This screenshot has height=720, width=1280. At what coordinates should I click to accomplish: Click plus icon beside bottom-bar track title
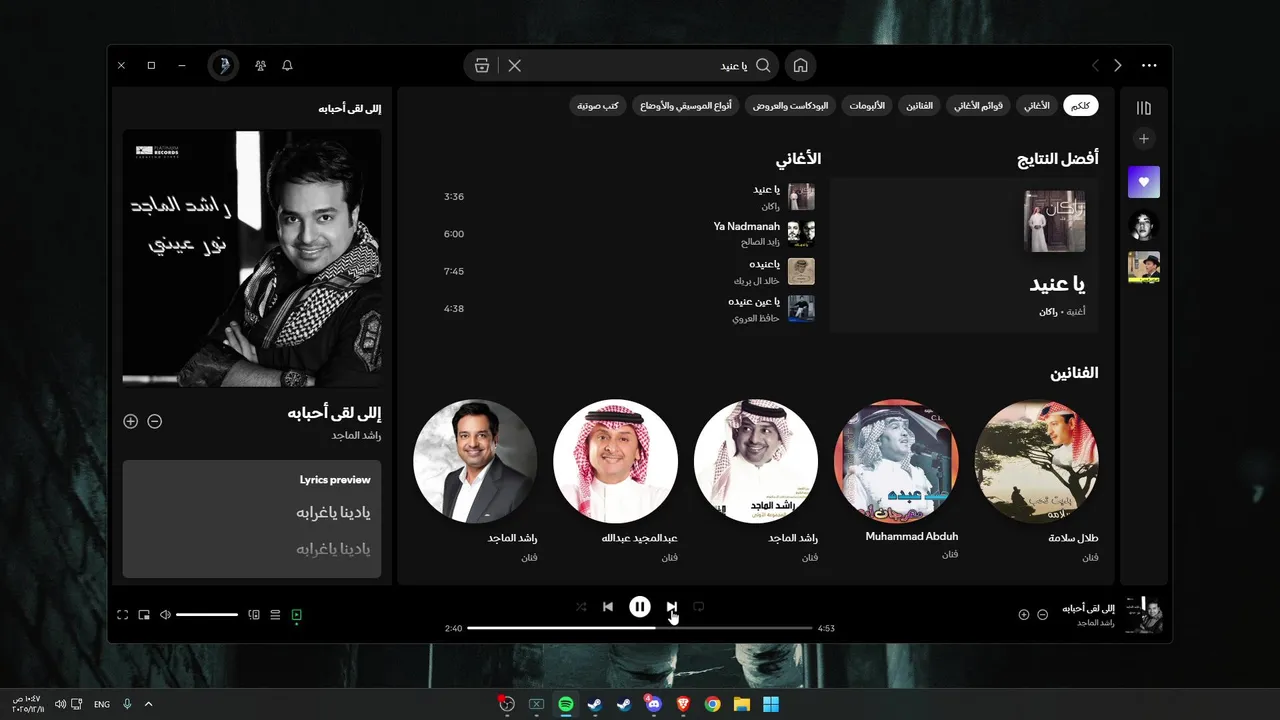tap(1023, 614)
